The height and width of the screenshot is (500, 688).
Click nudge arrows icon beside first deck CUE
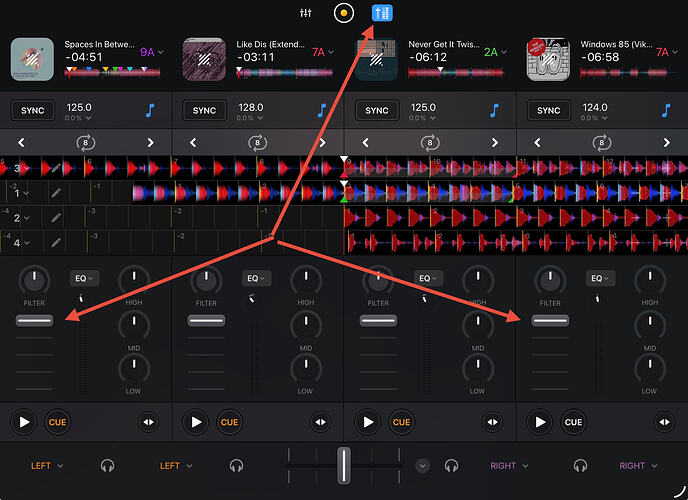(148, 422)
